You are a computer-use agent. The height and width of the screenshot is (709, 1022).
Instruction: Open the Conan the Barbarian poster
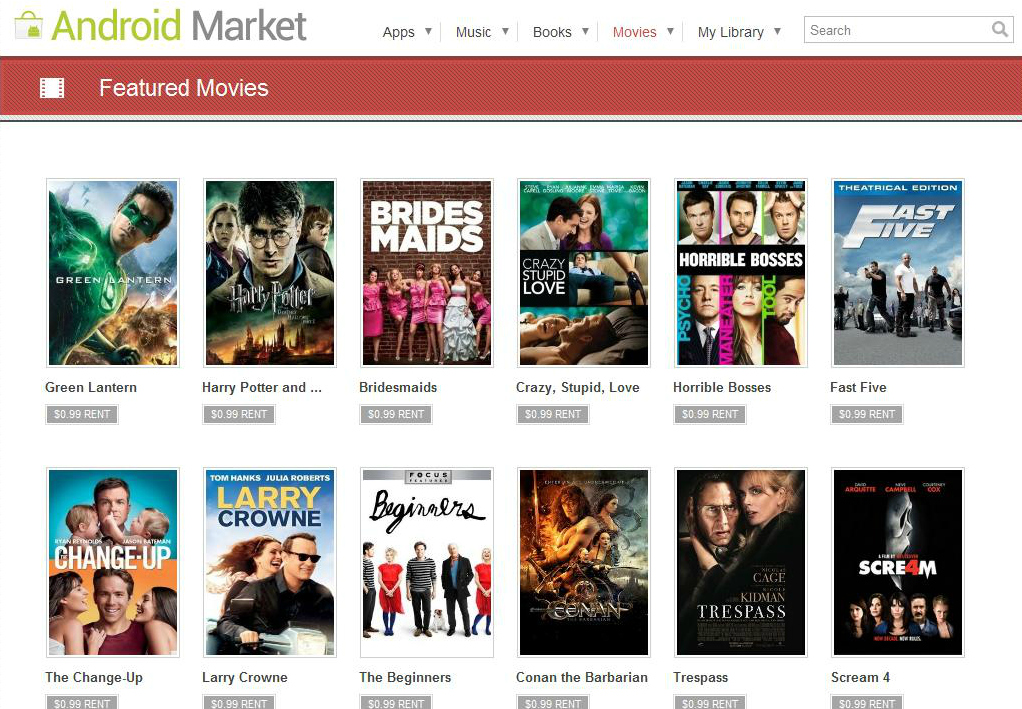pos(584,562)
